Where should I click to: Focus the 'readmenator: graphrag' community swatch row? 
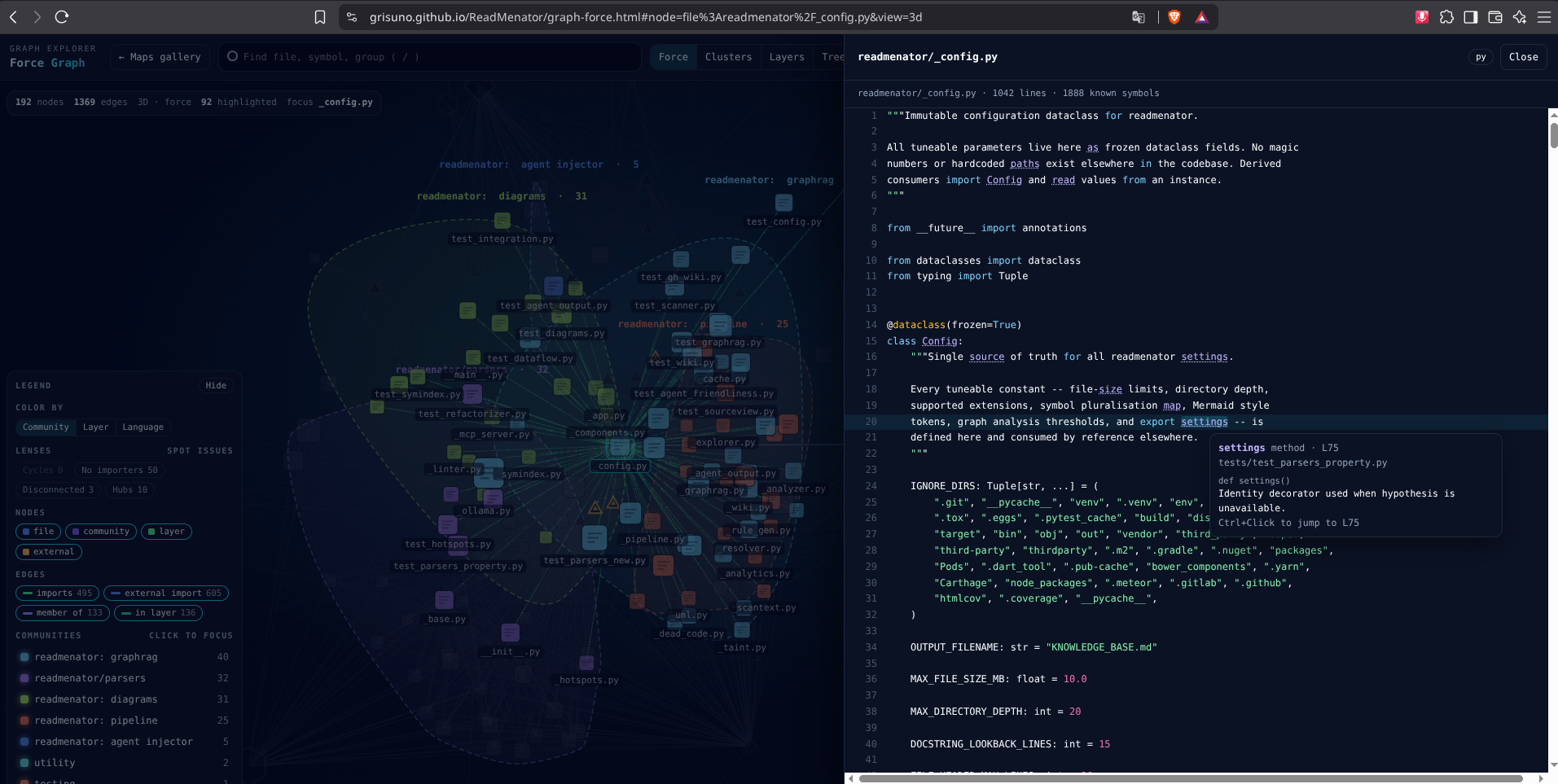(x=124, y=657)
